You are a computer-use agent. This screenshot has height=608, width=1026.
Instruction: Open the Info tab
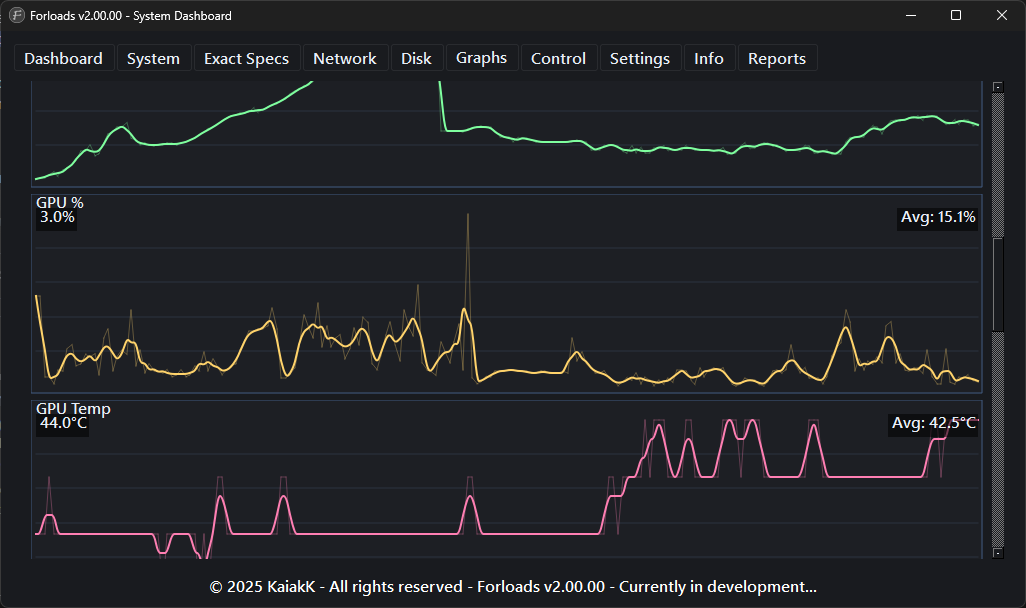708,59
